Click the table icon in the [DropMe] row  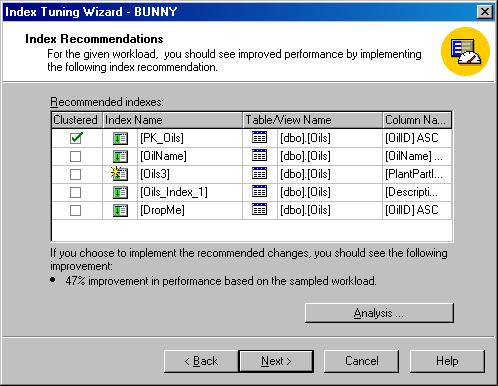pyautogui.click(x=259, y=209)
